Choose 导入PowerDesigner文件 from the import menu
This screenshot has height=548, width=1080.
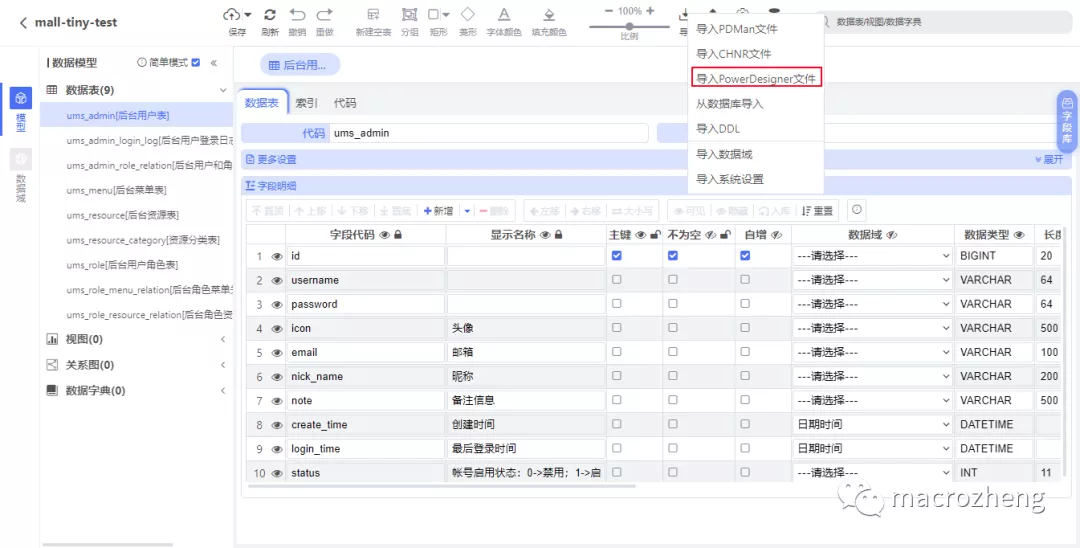tap(756, 79)
